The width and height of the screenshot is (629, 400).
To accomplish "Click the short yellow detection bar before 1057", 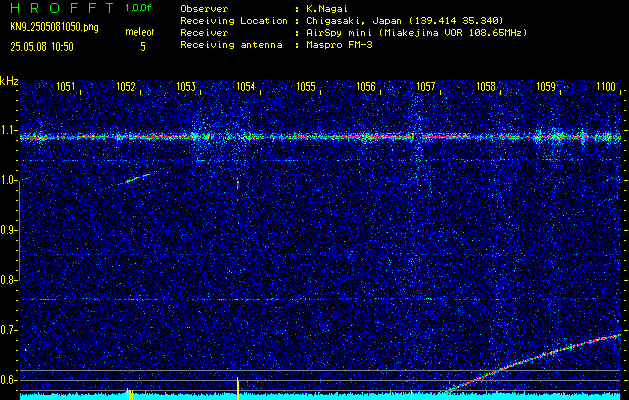I will click(411, 395).
